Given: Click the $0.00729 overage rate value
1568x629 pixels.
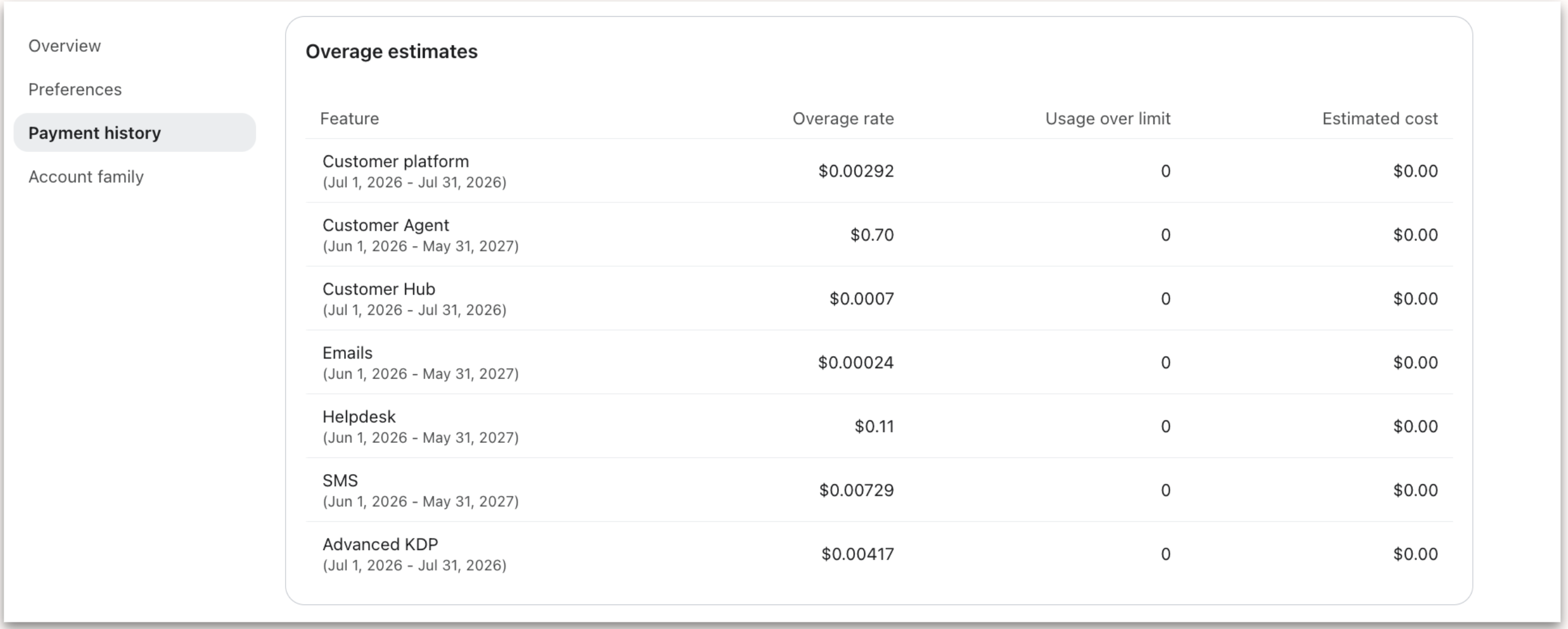Looking at the screenshot, I should pyautogui.click(x=856, y=490).
